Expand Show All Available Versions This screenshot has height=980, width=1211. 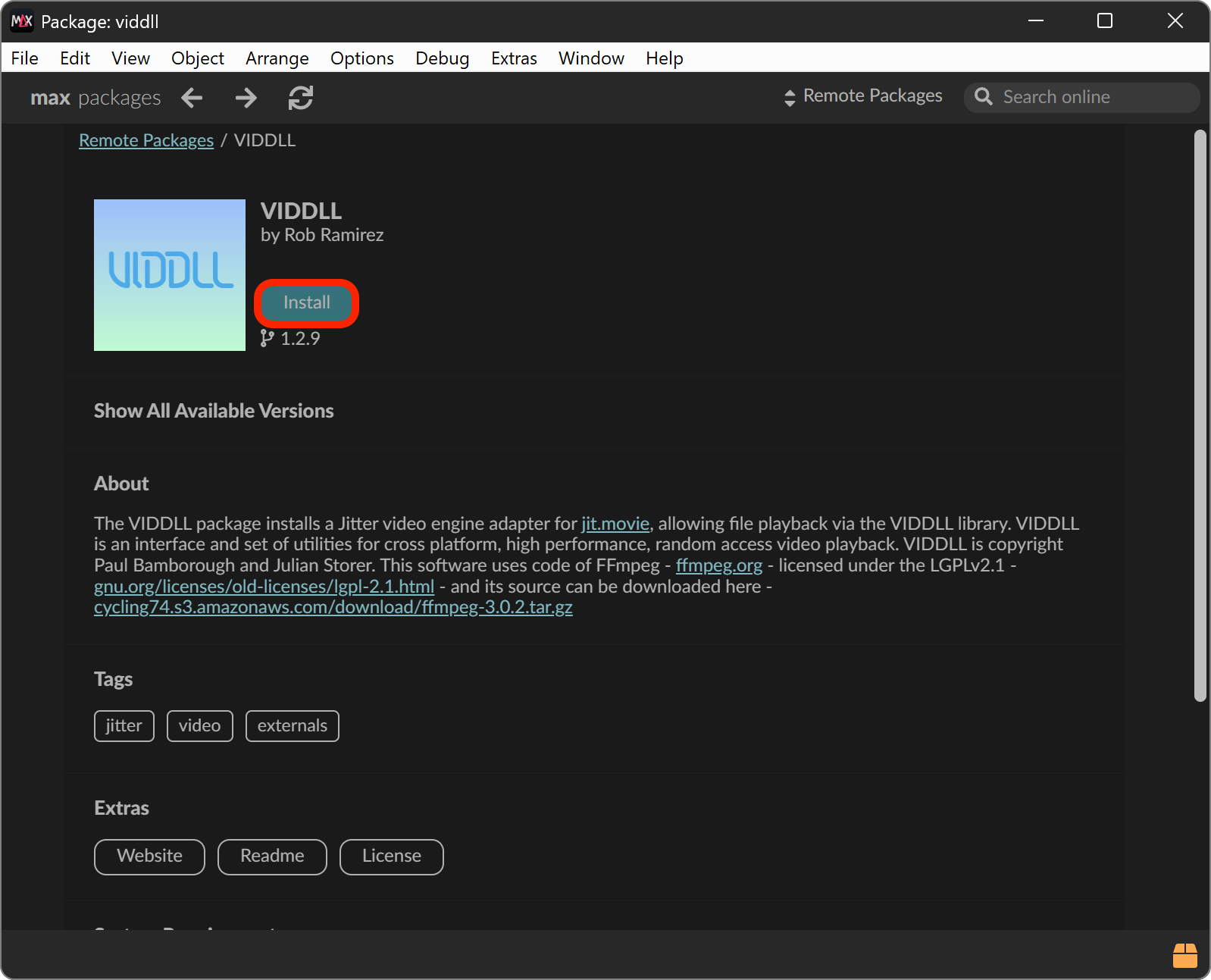(214, 411)
